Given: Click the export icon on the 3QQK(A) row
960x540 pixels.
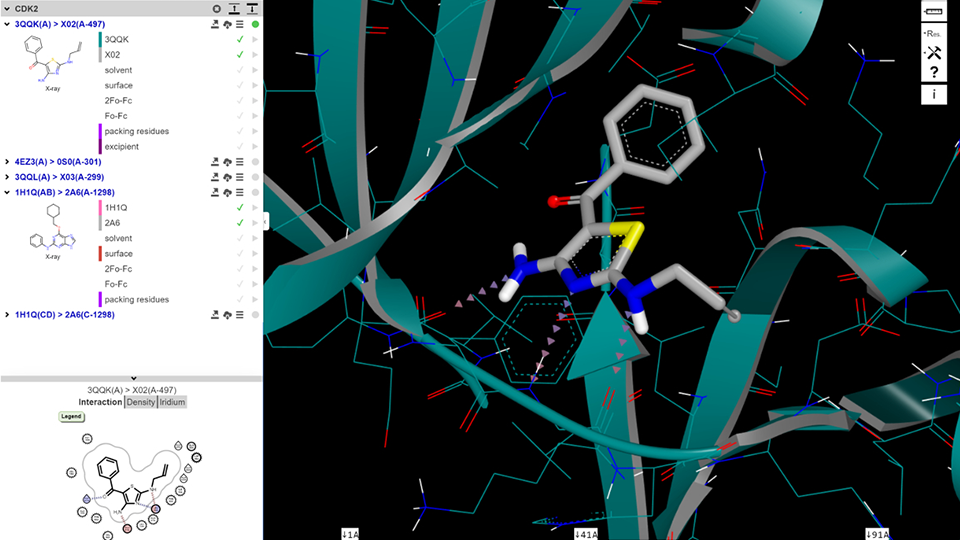Looking at the screenshot, I should coord(215,24).
